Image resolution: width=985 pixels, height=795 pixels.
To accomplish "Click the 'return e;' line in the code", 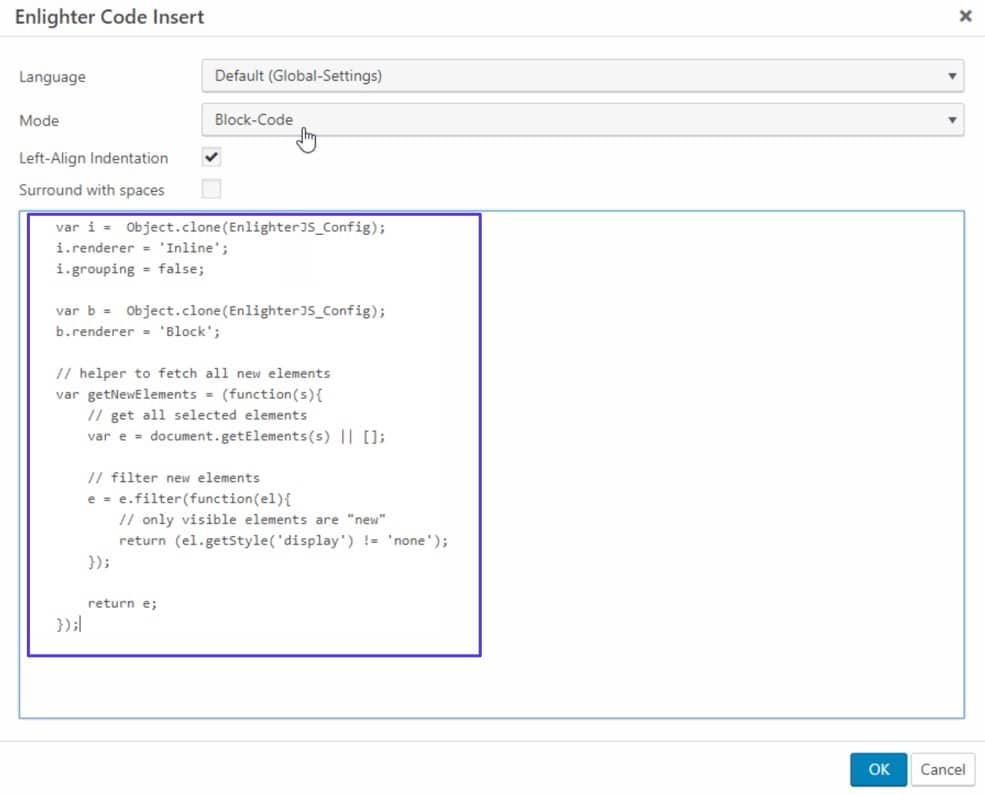I will (122, 603).
